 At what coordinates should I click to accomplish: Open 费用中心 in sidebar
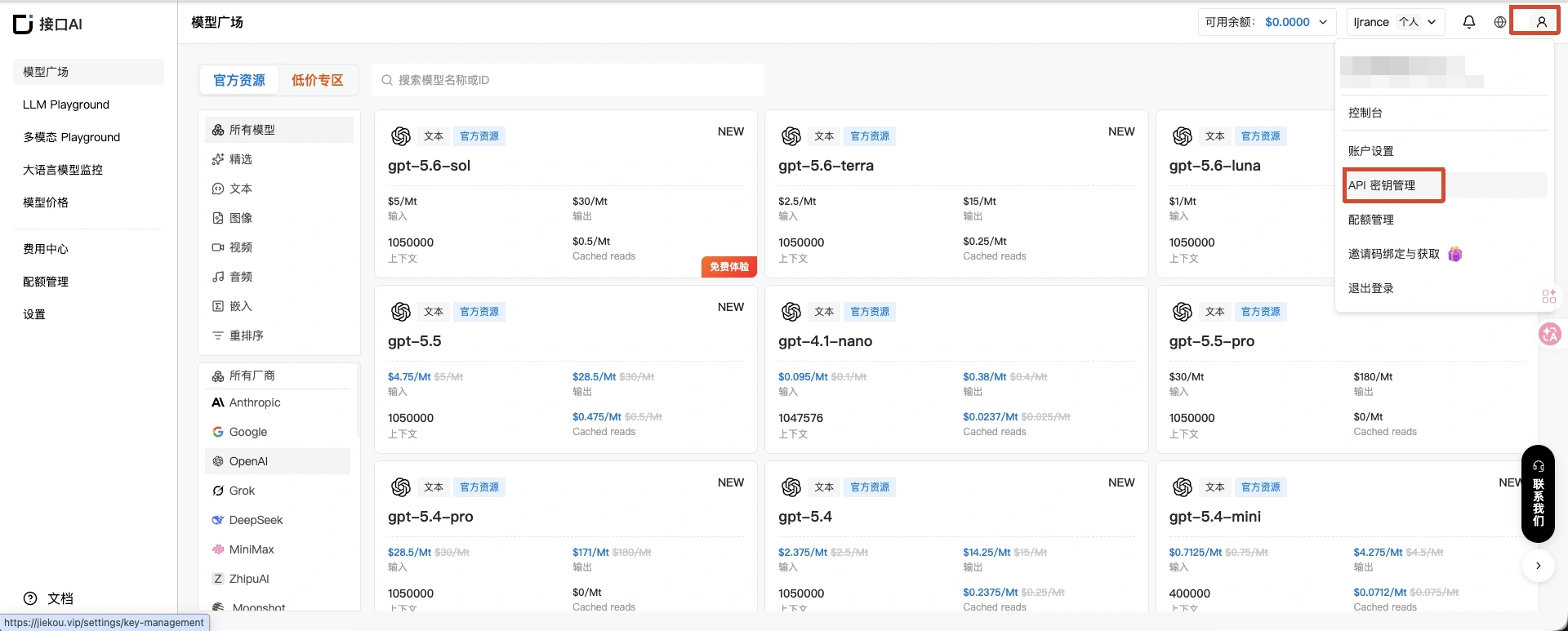(x=88, y=249)
